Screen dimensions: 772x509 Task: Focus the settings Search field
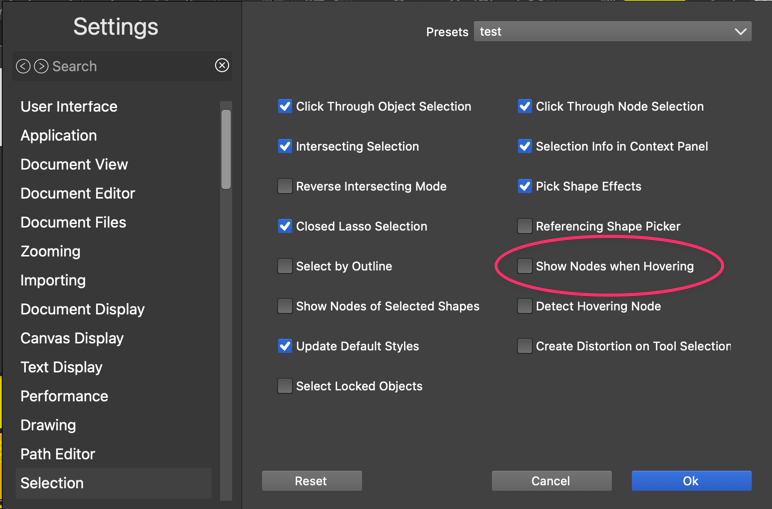[x=130, y=66]
